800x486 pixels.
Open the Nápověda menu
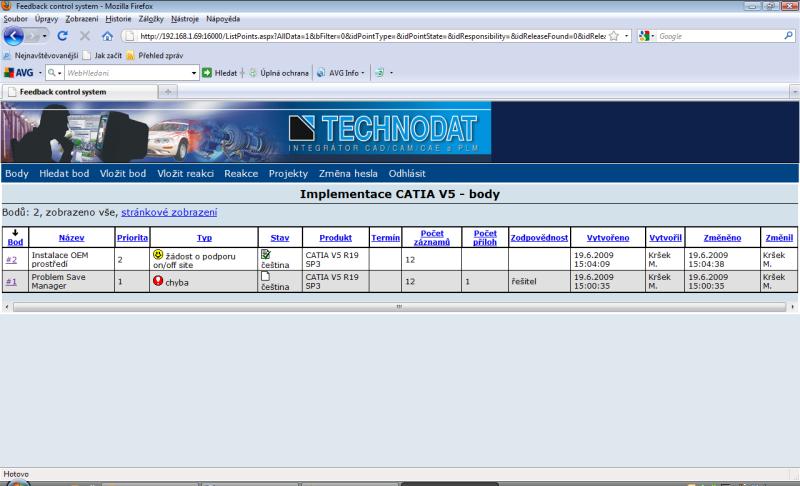223,19
